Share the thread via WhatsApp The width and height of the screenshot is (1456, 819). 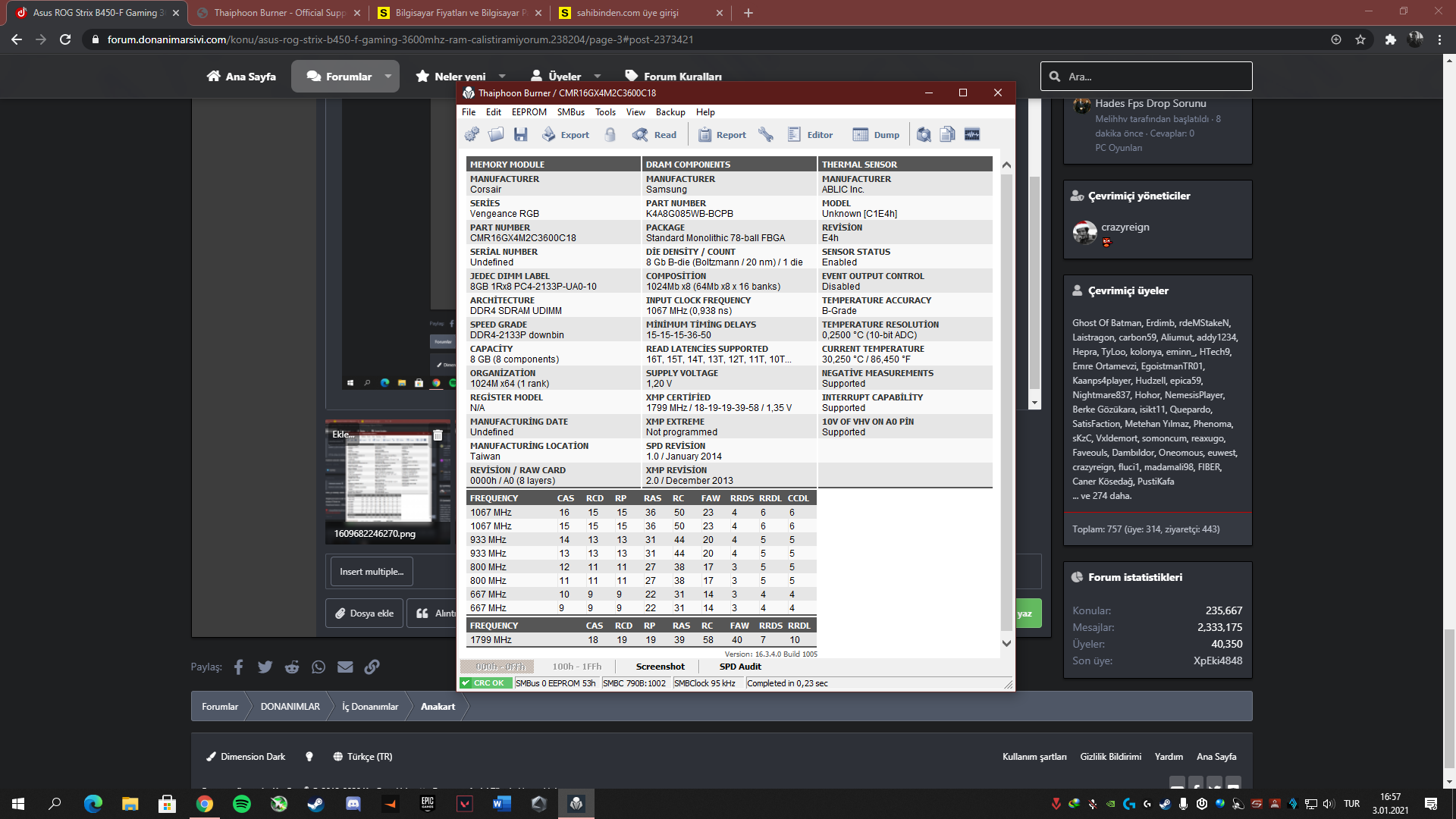coord(318,667)
